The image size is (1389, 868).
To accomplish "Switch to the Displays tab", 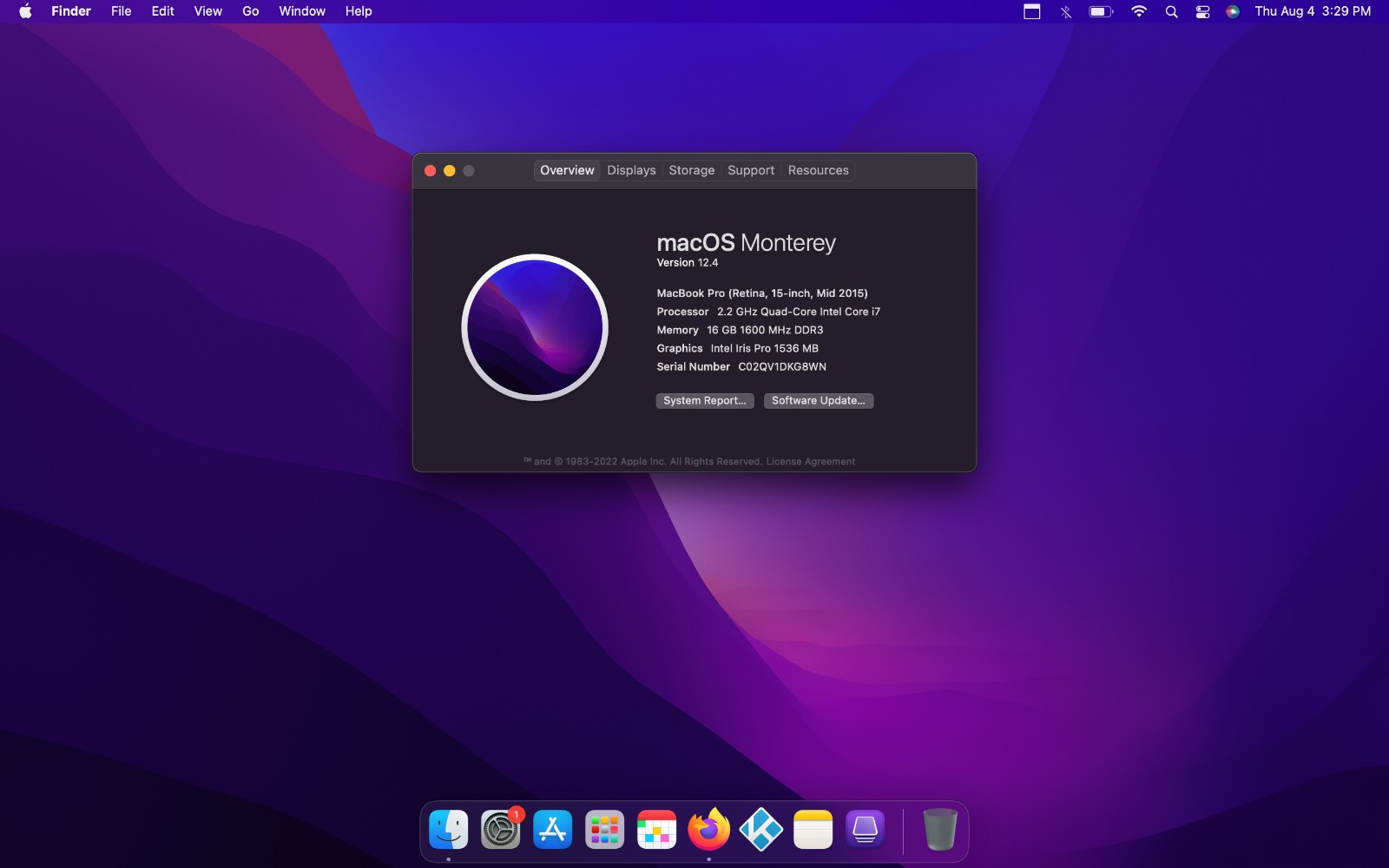I will coord(632,170).
